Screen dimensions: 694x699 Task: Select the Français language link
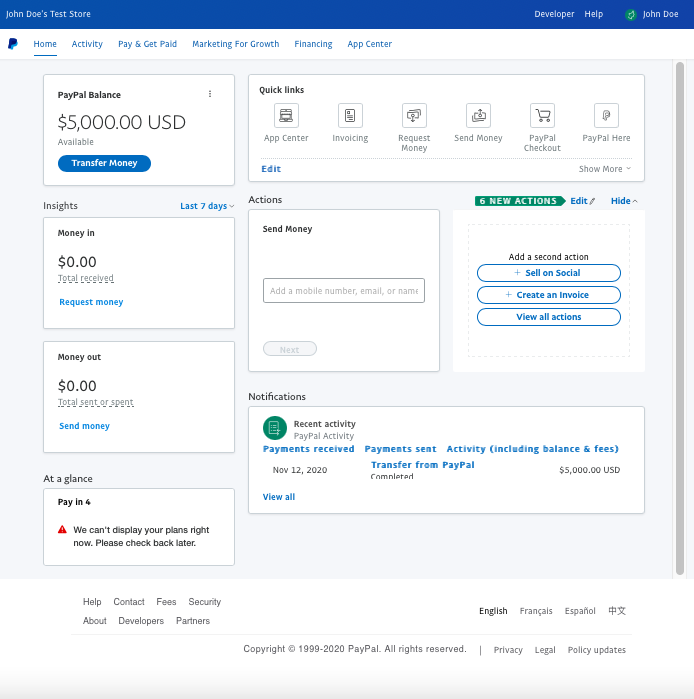point(536,611)
